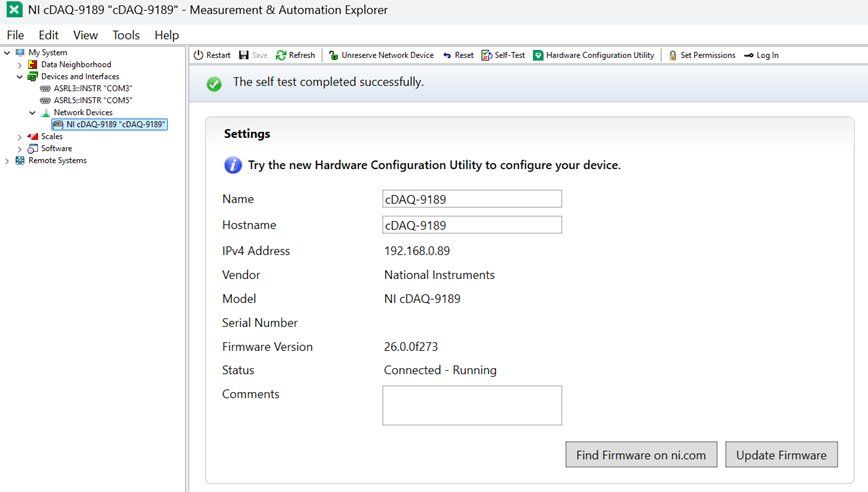Click the Update Firmware button
This screenshot has height=492, width=868.
point(781,455)
